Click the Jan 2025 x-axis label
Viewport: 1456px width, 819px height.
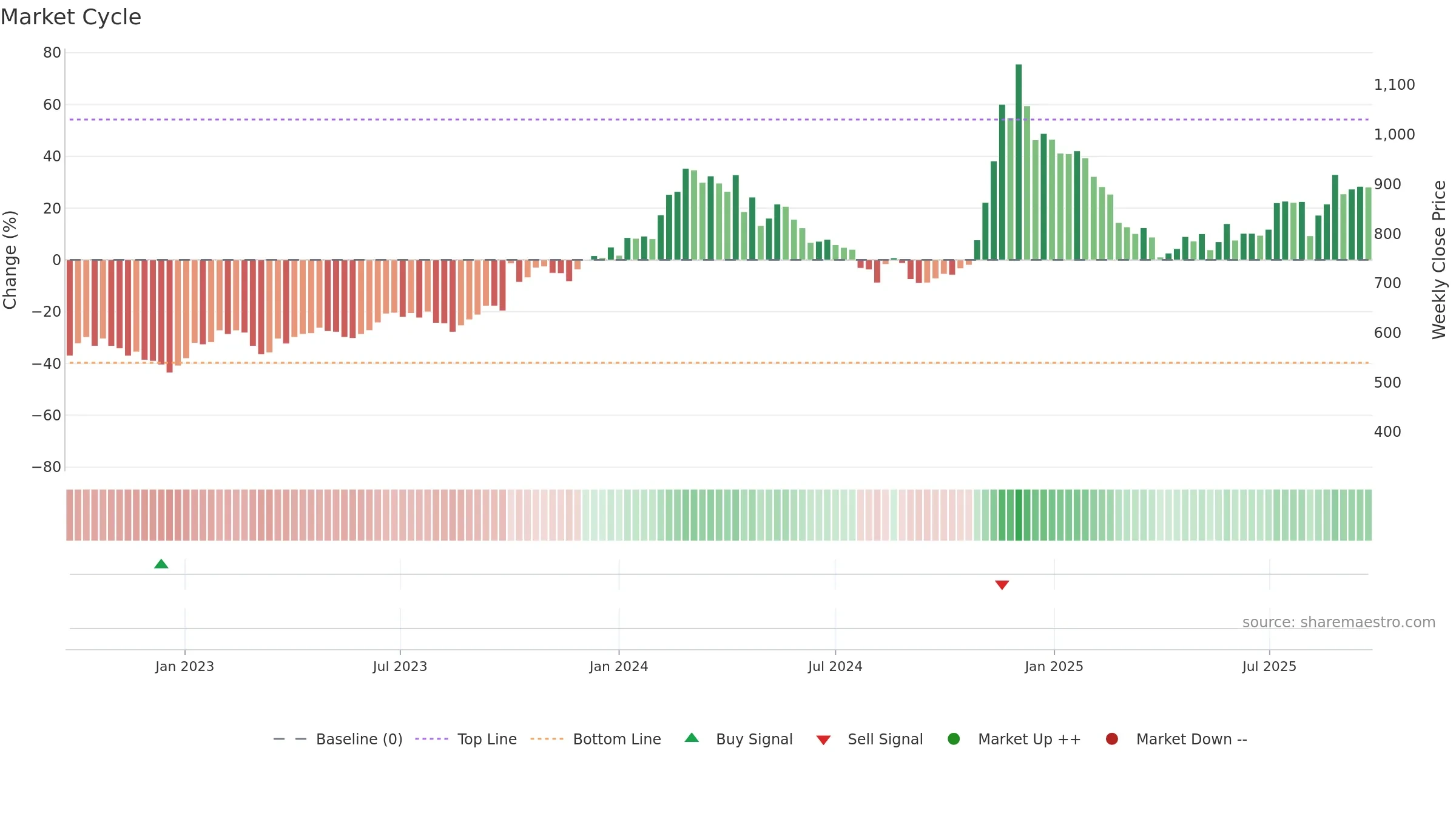click(1054, 667)
